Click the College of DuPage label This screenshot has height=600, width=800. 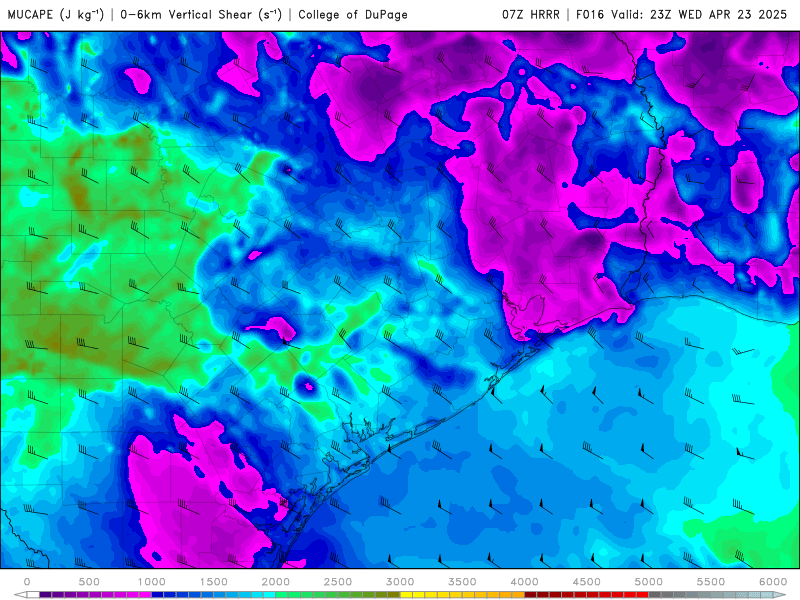(353, 15)
